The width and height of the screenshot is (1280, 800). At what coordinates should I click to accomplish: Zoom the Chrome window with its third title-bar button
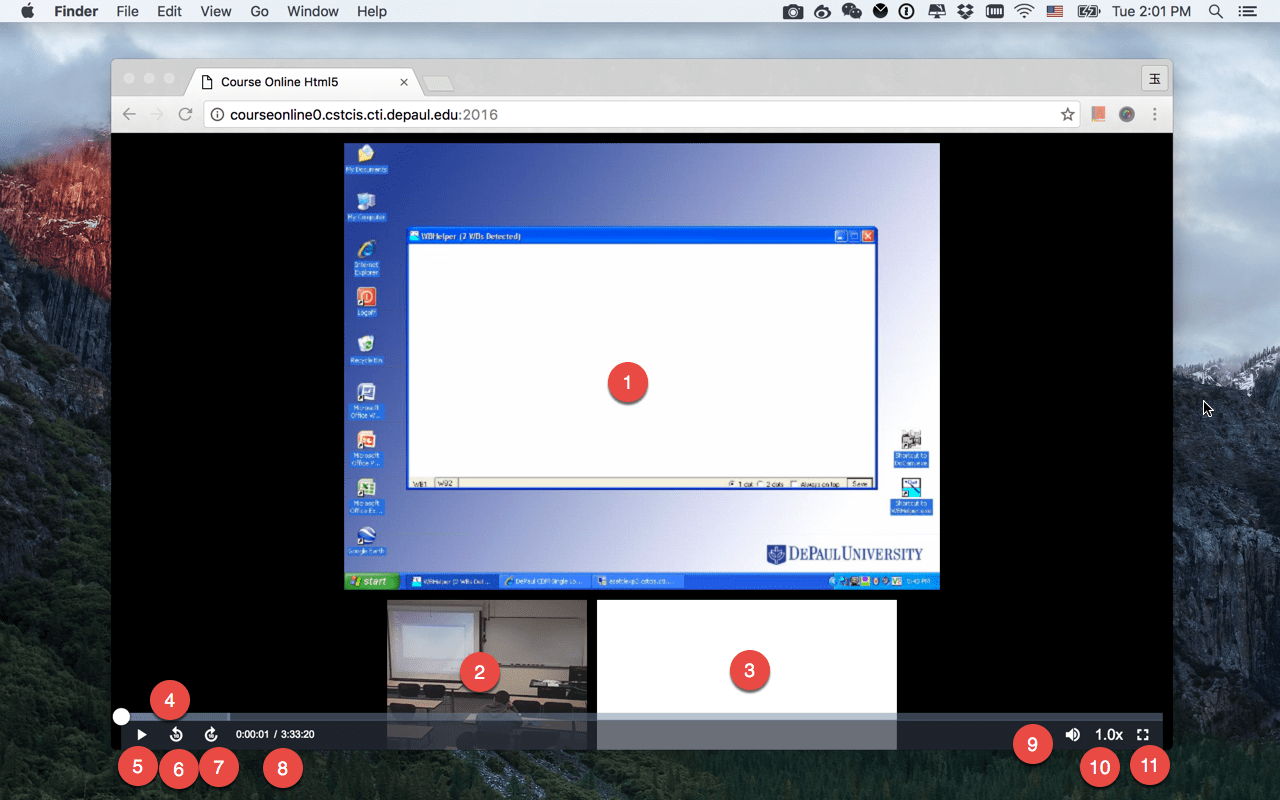(169, 78)
